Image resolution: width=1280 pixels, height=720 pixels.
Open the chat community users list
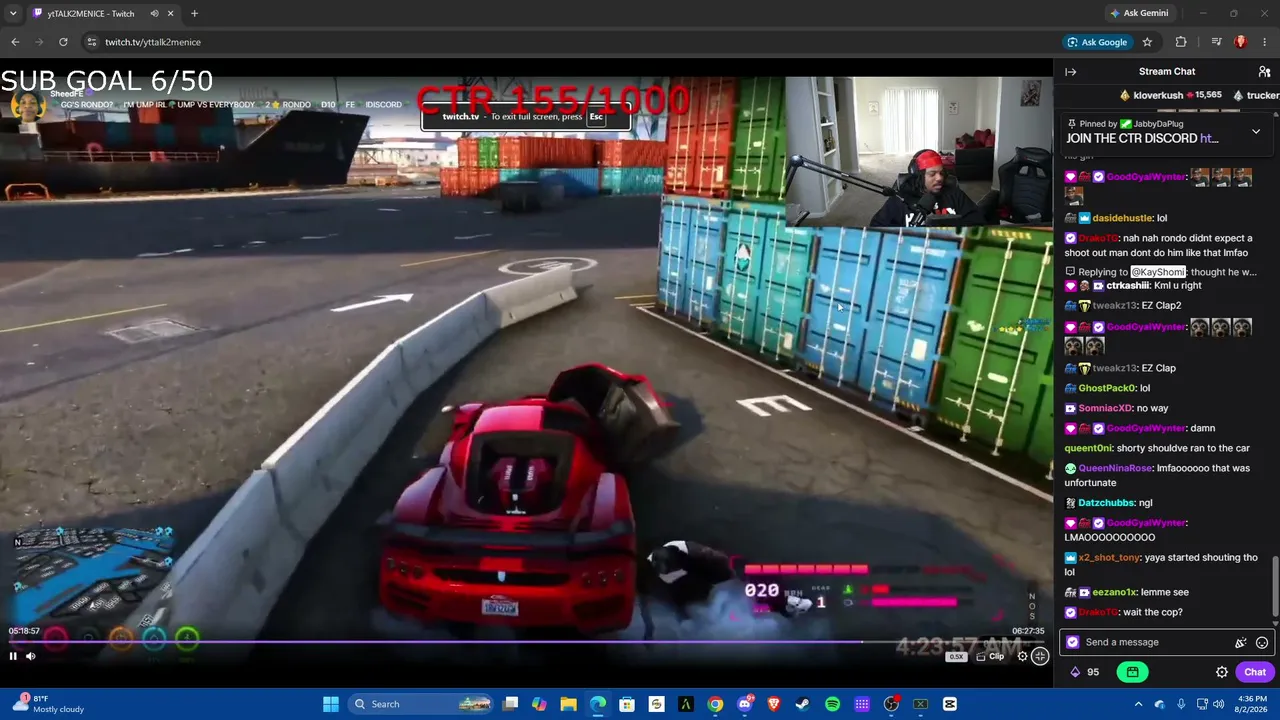(x=1264, y=72)
